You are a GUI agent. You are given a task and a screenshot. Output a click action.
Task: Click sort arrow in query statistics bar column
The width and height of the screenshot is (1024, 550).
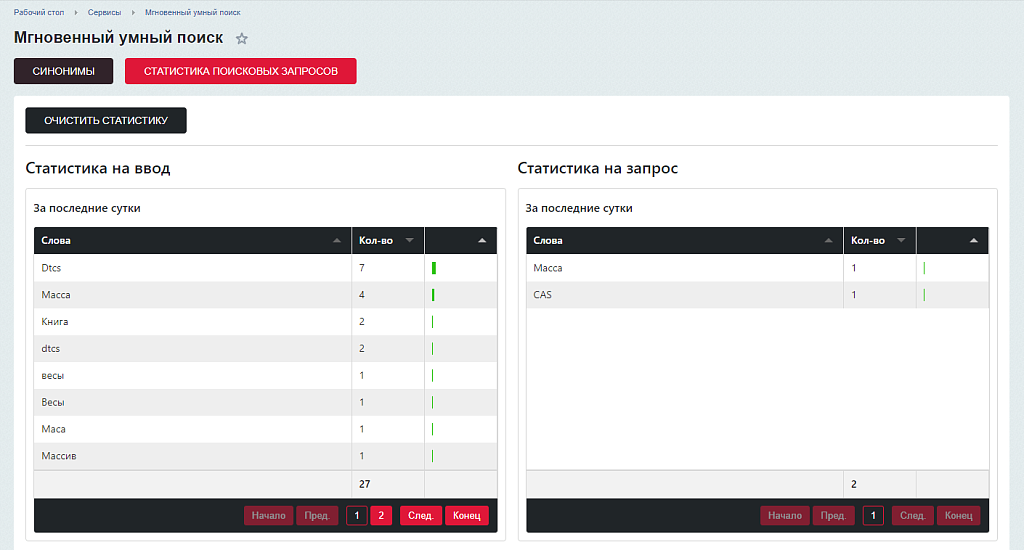974,241
